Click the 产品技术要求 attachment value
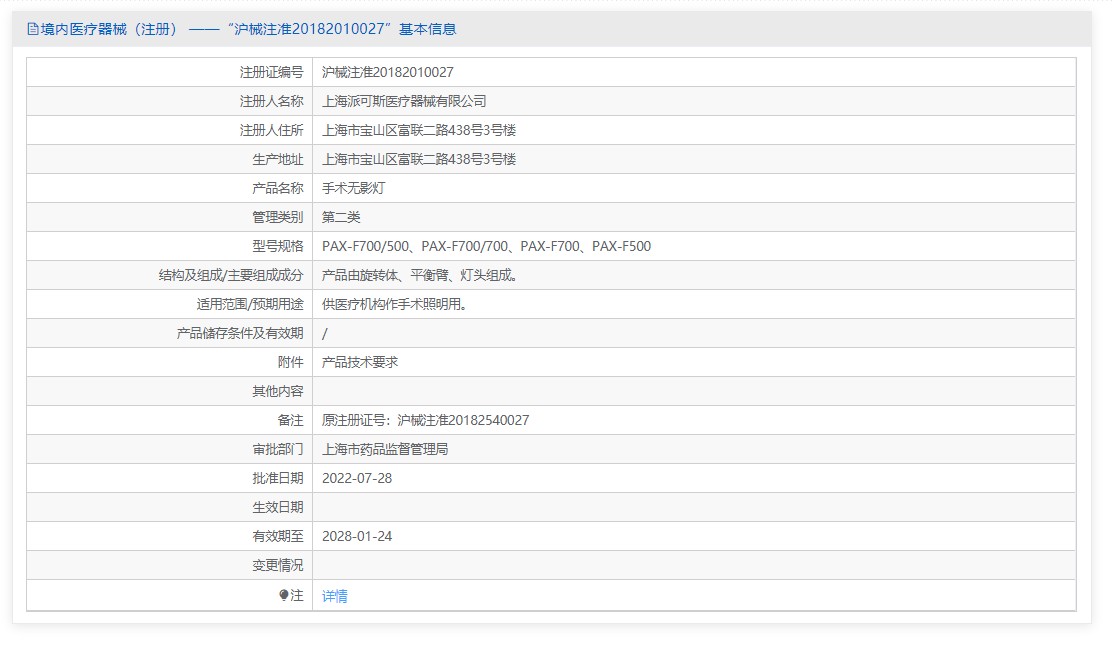The height and width of the screenshot is (649, 1112). [360, 363]
